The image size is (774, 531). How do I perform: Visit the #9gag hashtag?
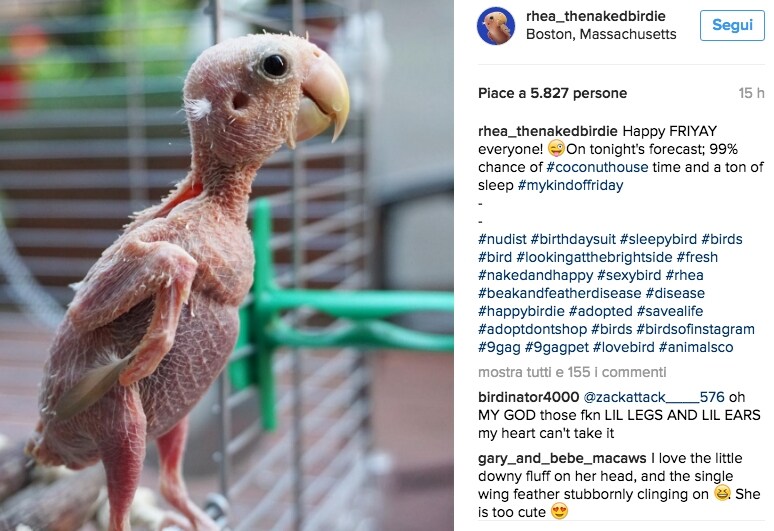[499, 347]
